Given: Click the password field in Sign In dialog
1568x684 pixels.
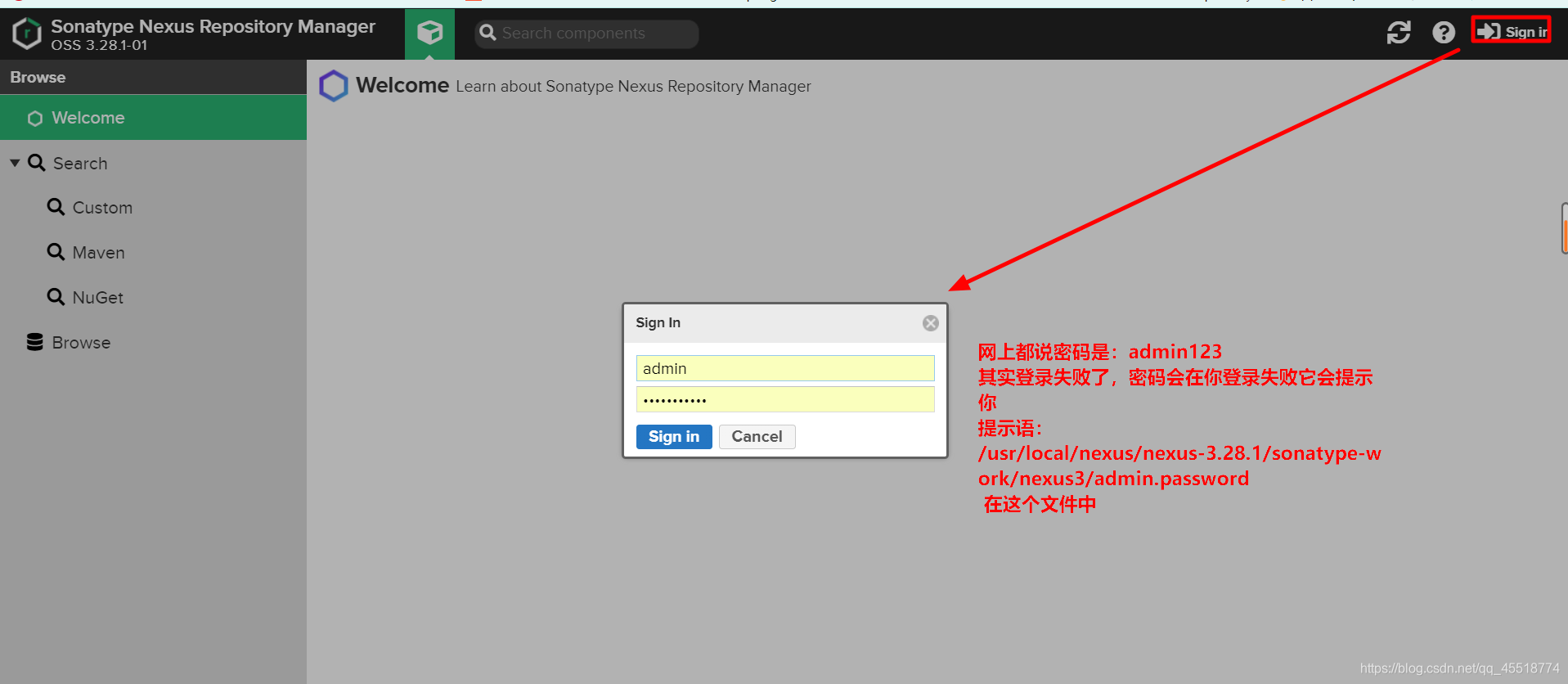Looking at the screenshot, I should 785,400.
